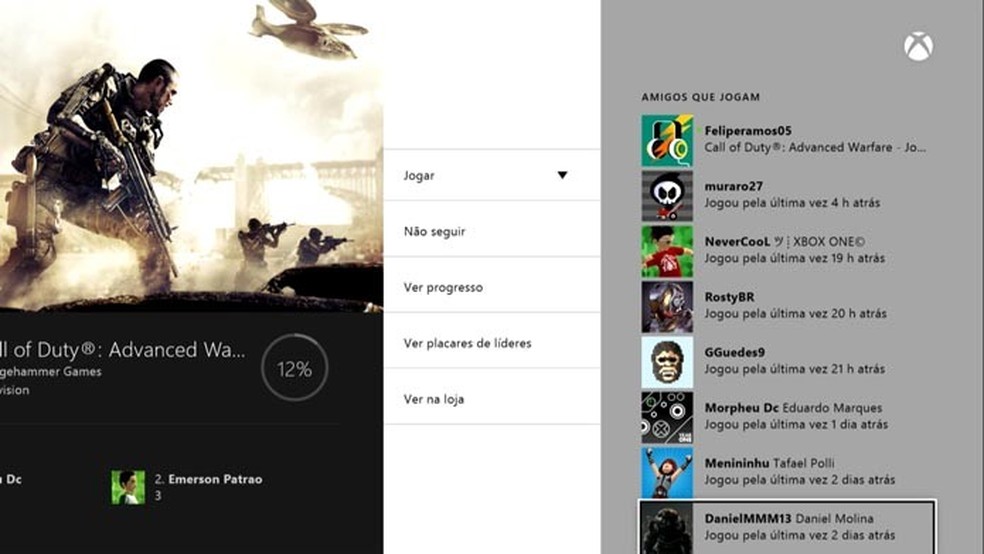Viewport: 984px width, 554px height.
Task: Open Feliperamos05's headphones avatar
Action: click(x=667, y=141)
